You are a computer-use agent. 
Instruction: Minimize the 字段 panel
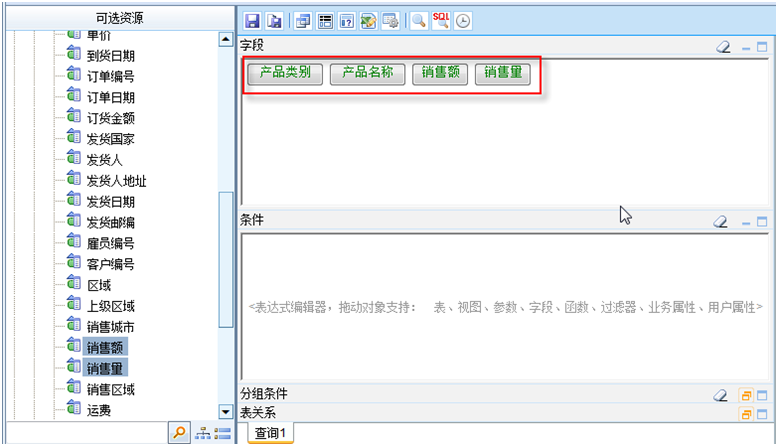tap(746, 48)
